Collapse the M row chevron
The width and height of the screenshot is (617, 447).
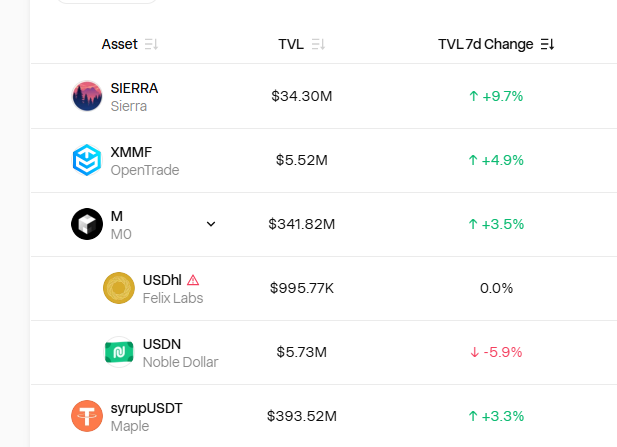coord(211,224)
